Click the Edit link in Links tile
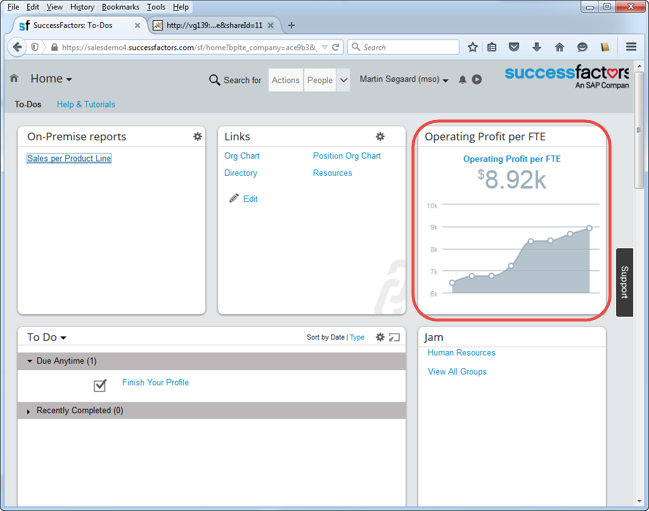 pyautogui.click(x=250, y=199)
